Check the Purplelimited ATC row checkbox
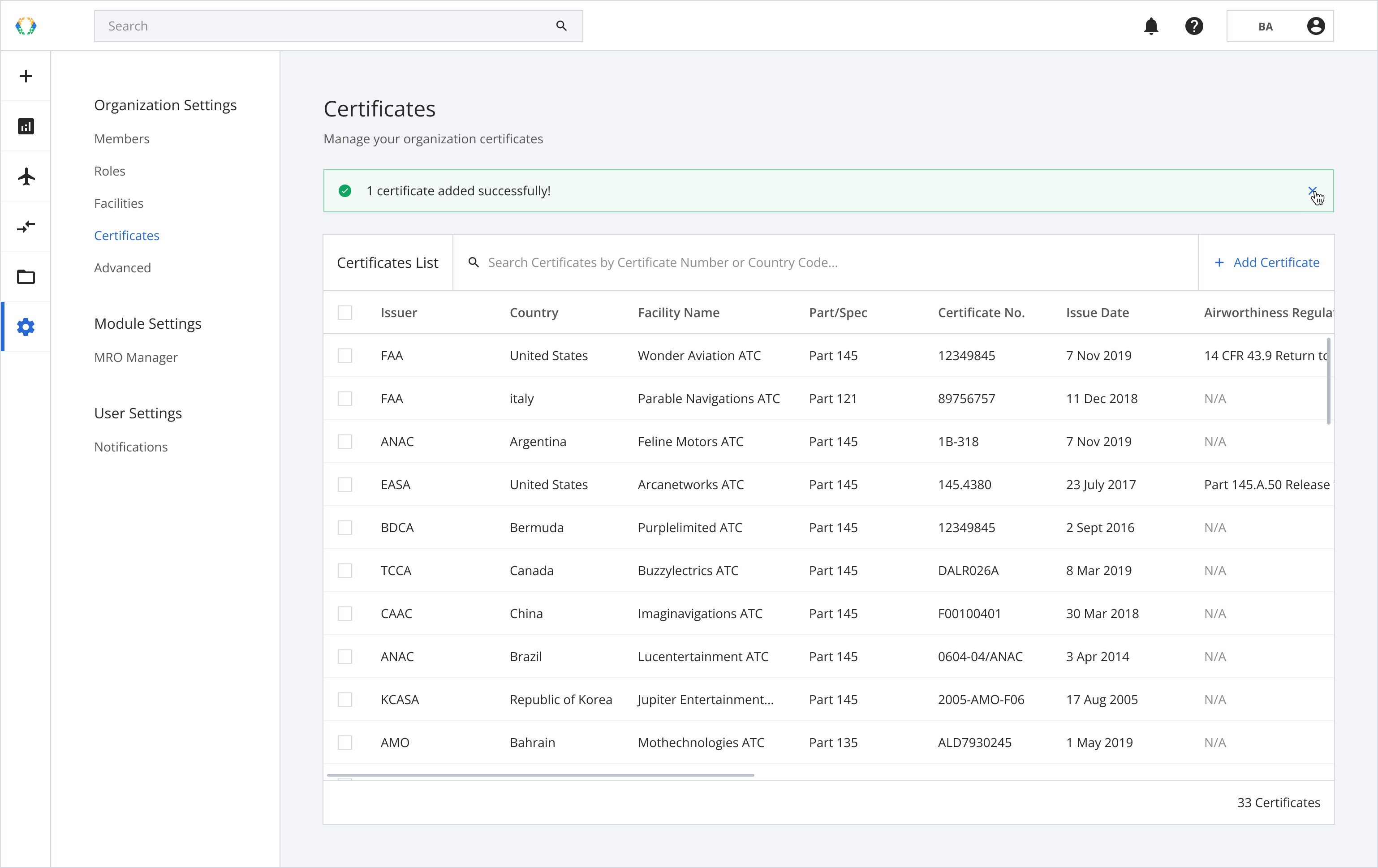 [344, 528]
